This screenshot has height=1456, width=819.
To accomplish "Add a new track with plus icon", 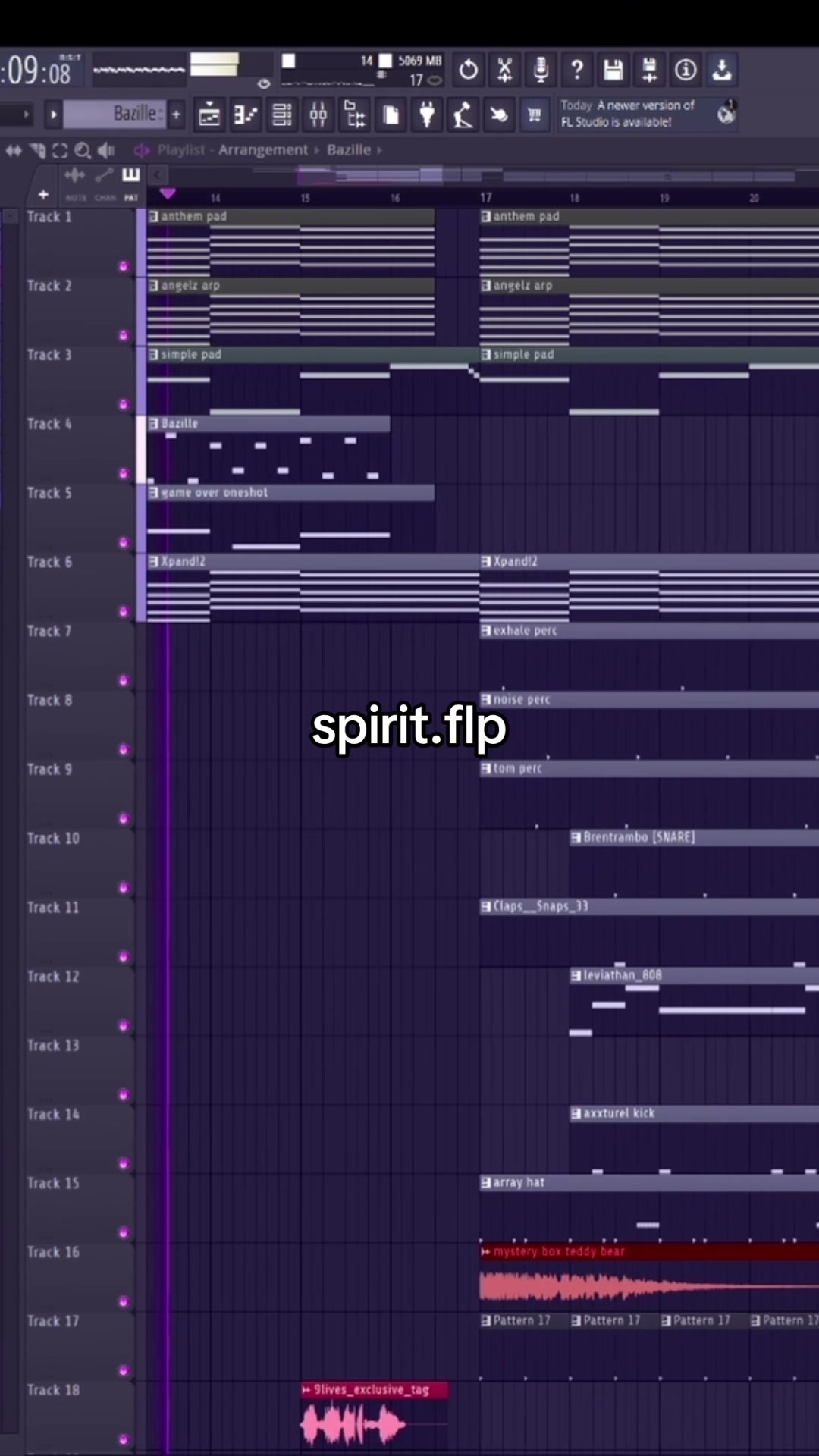I will 43,195.
